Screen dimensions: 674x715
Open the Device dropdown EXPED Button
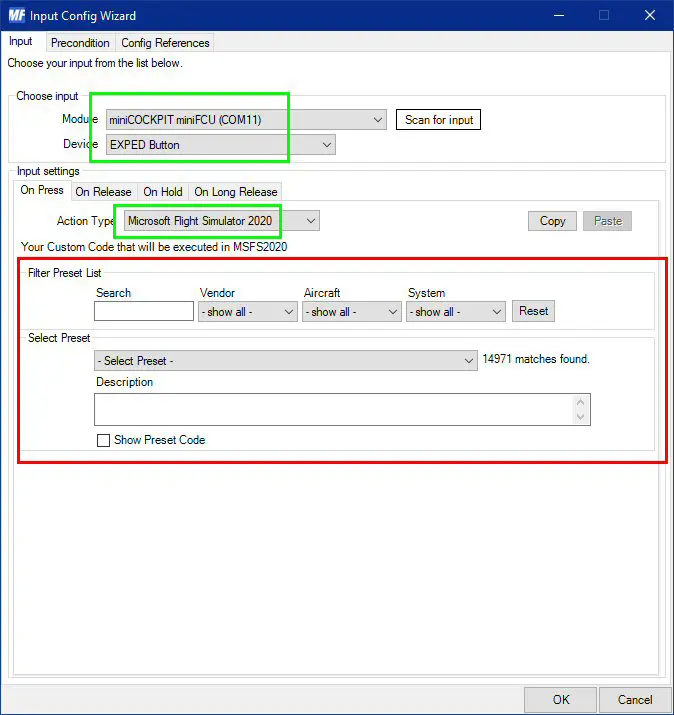point(221,145)
